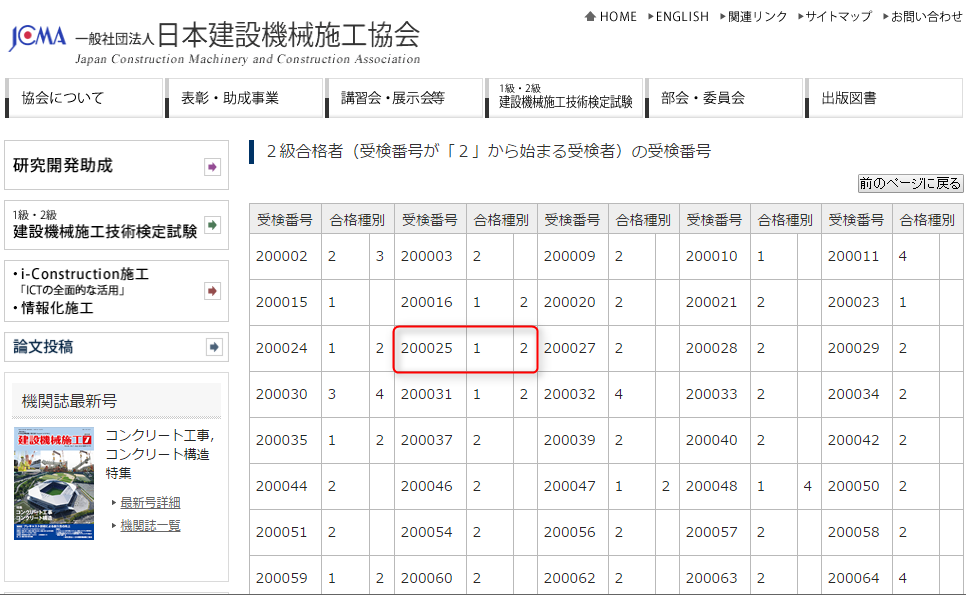Open the 建設機械施工 magazine cover thumbnail

(x=54, y=484)
